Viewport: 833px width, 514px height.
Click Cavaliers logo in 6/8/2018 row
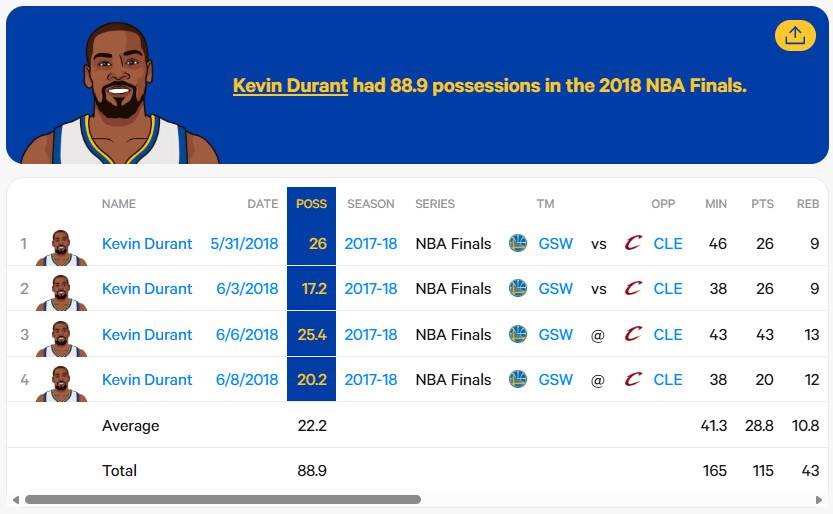coord(633,379)
